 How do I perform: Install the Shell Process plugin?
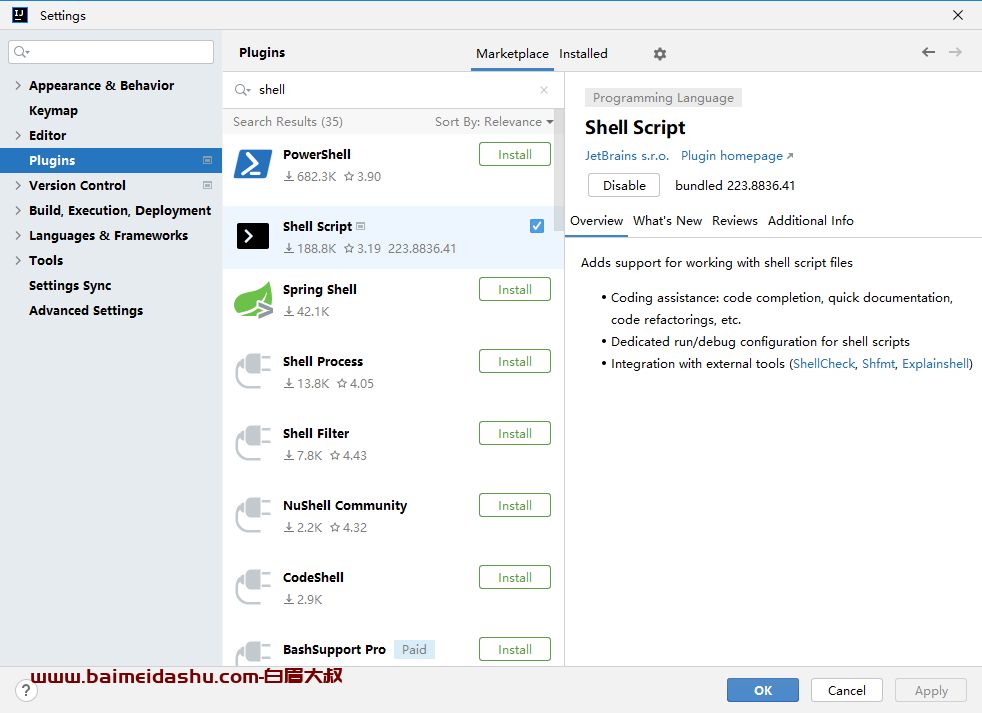[515, 362]
